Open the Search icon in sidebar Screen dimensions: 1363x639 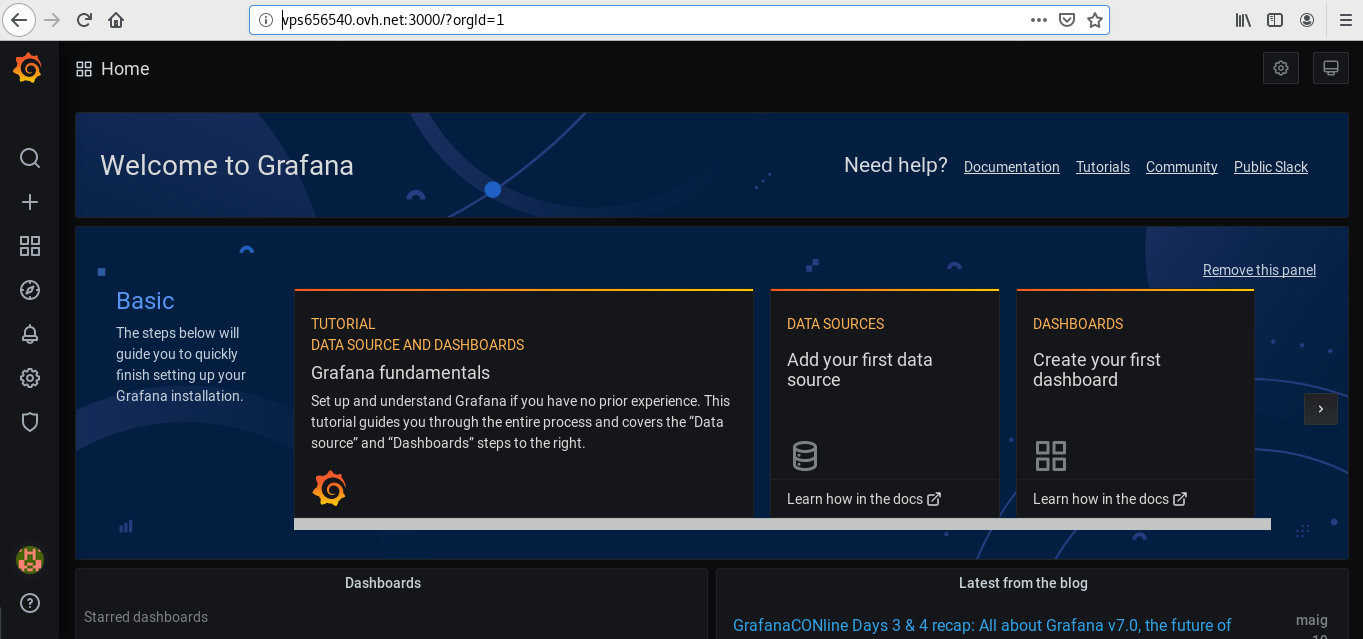[x=30, y=158]
